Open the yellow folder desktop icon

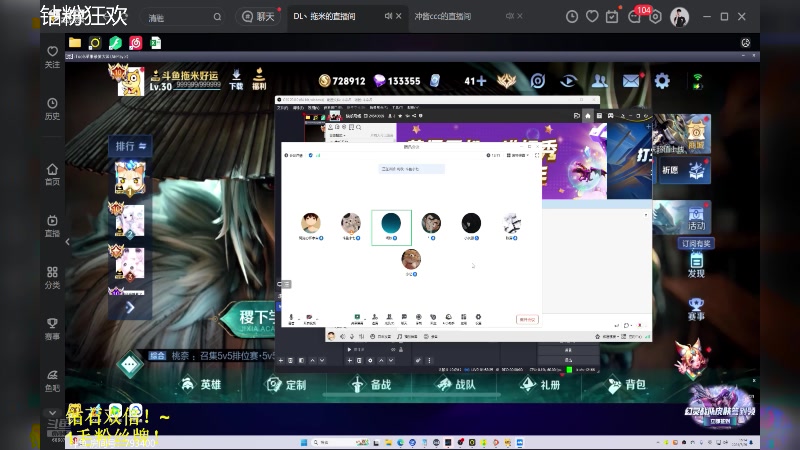pyautogui.click(x=75, y=43)
